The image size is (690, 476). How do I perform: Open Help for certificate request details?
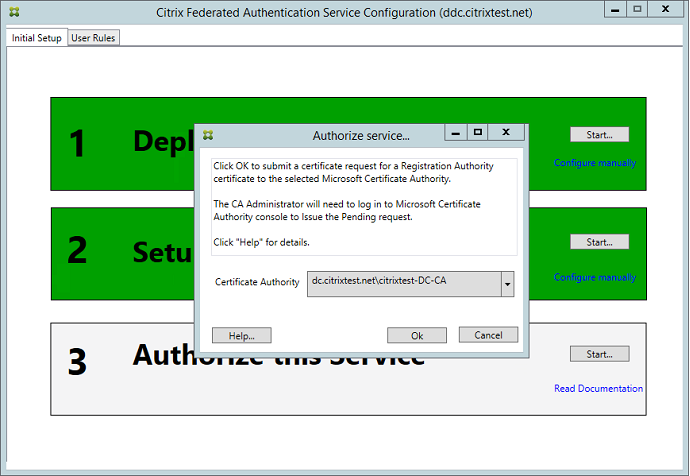[x=242, y=336]
